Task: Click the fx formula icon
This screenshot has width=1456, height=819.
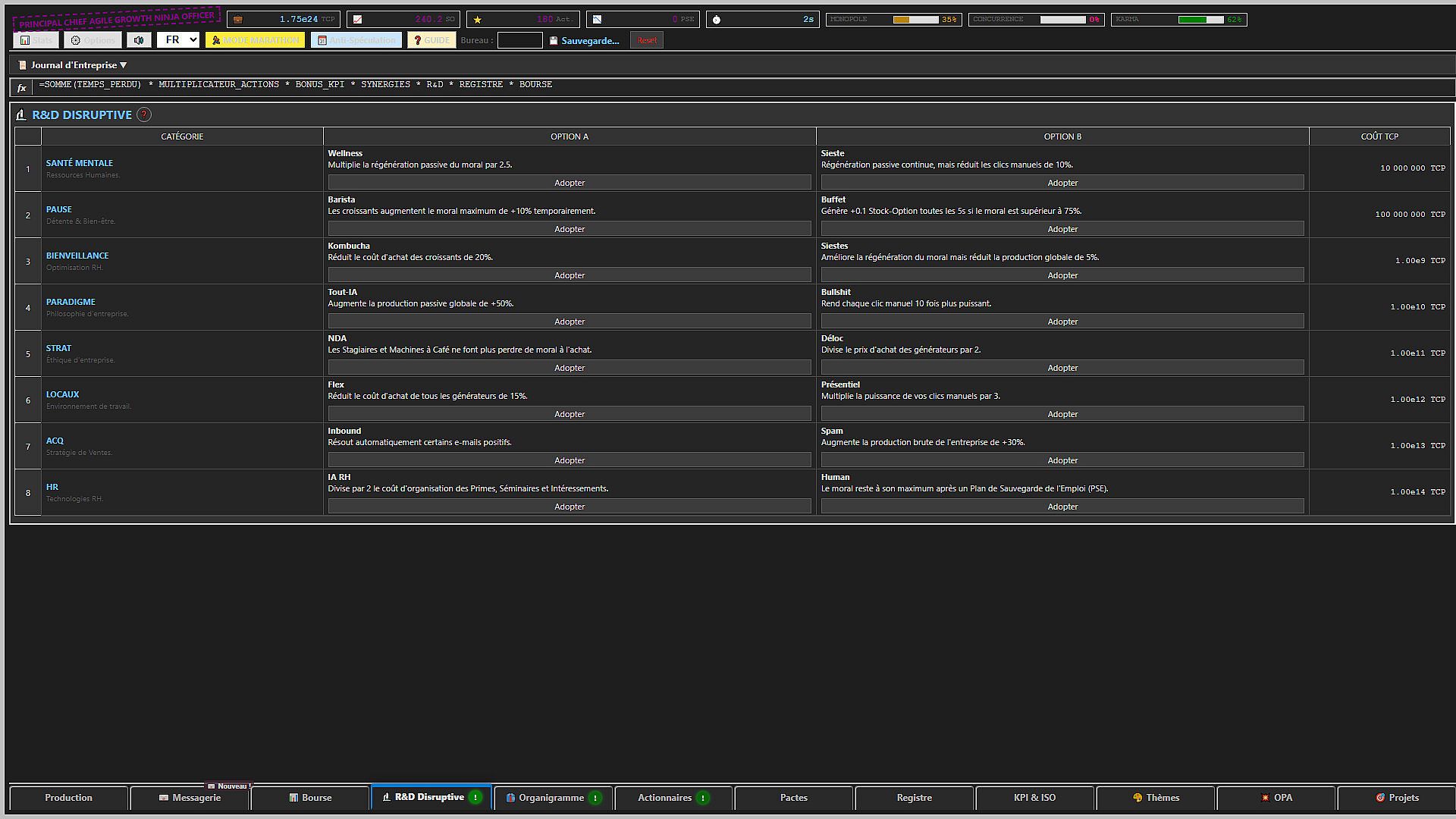Action: tap(22, 88)
